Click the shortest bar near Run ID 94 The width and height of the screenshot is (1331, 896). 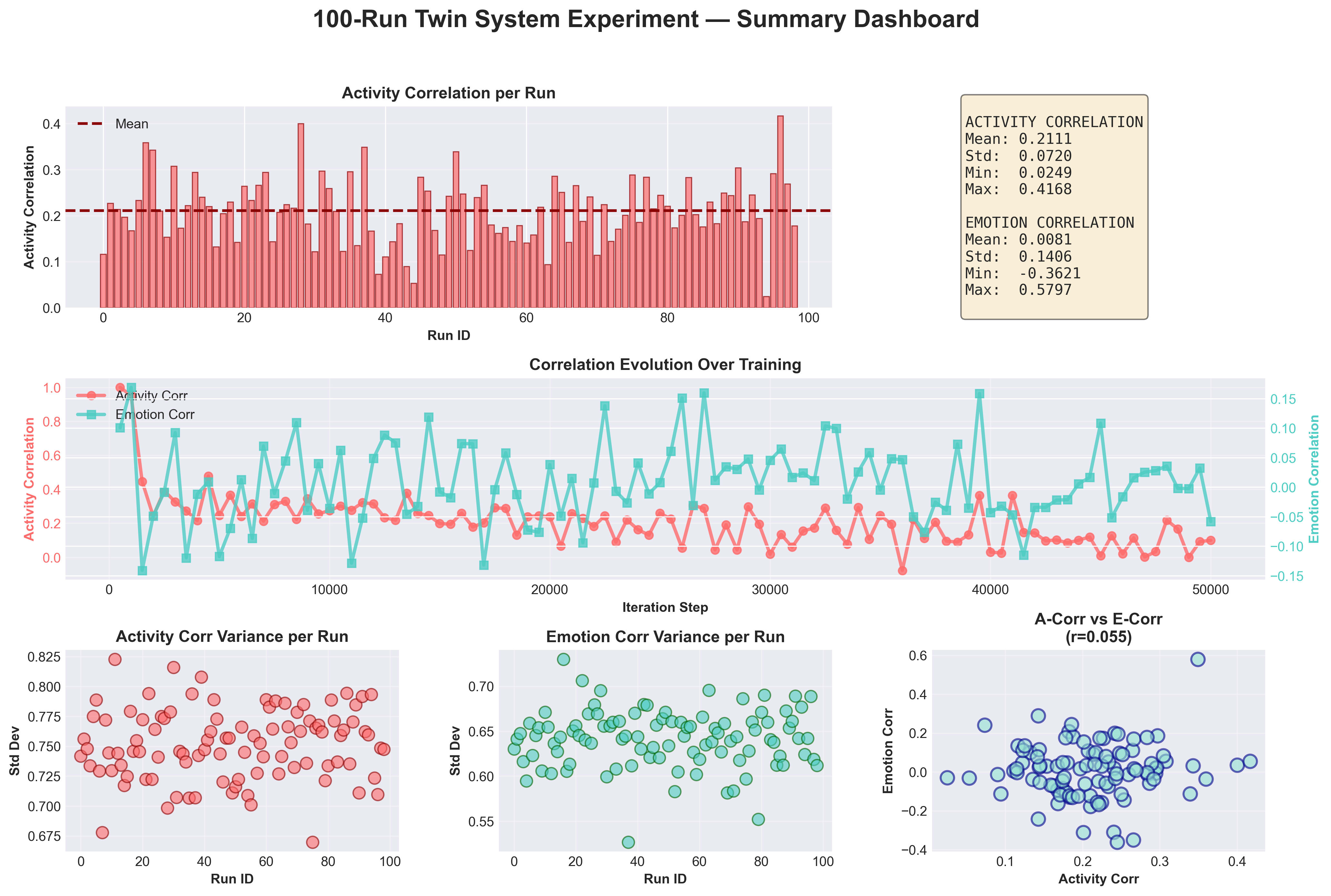pos(767,302)
